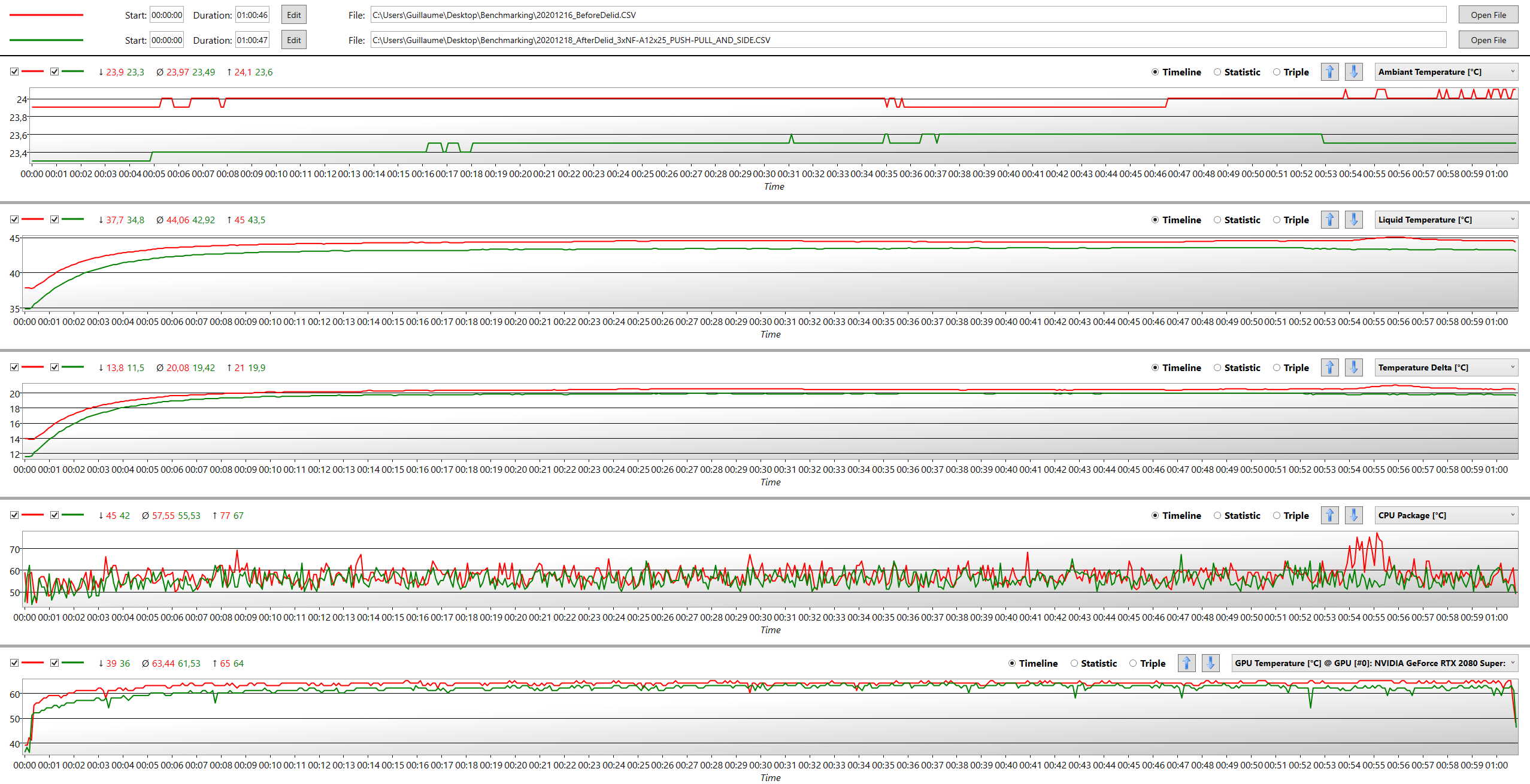The height and width of the screenshot is (784, 1530).
Task: Open CPU Package sensor dropdown
Action: pyautogui.click(x=1446, y=515)
